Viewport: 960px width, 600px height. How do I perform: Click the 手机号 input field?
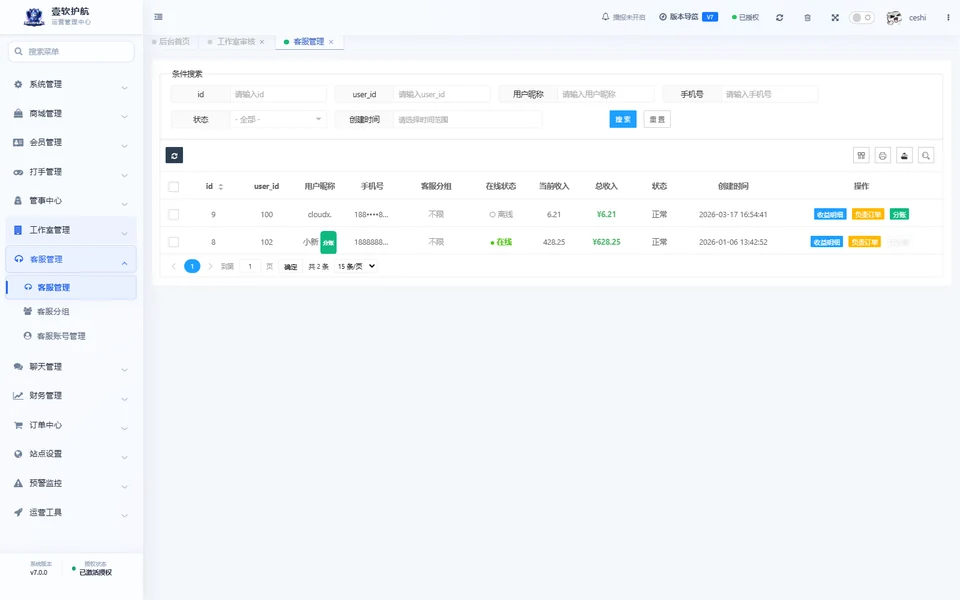[x=770, y=94]
